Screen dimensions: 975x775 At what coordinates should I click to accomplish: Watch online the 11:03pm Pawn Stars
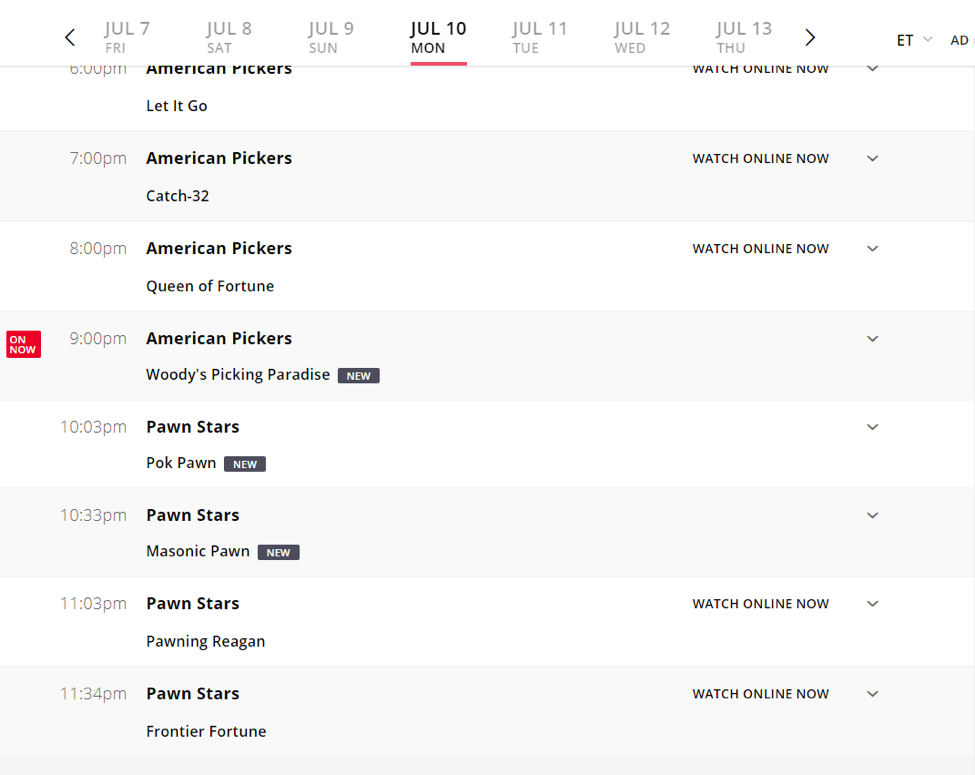point(760,604)
